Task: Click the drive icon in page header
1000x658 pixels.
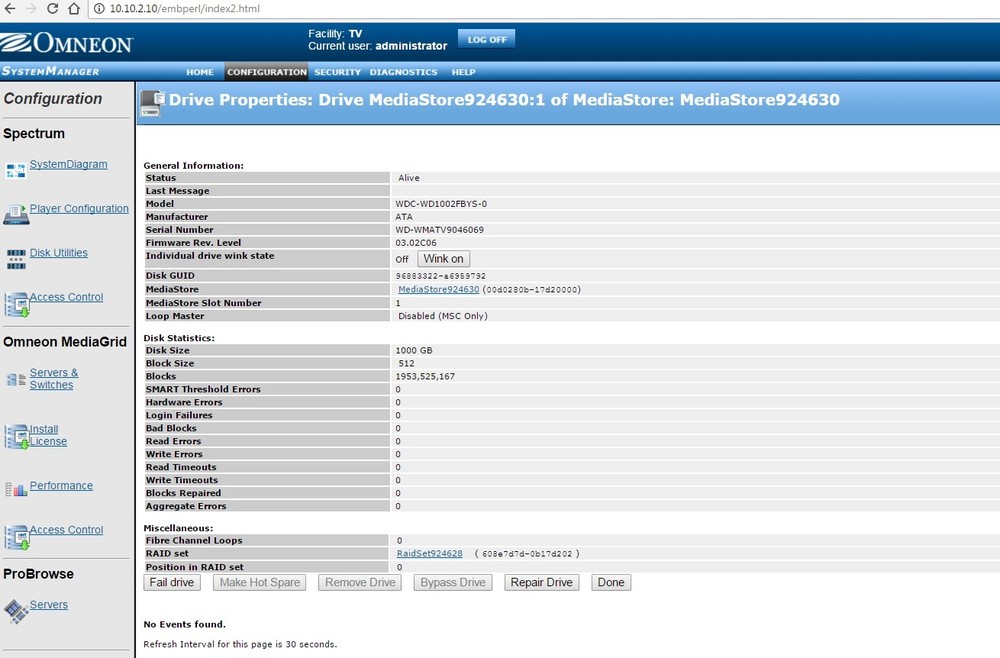Action: 152,103
